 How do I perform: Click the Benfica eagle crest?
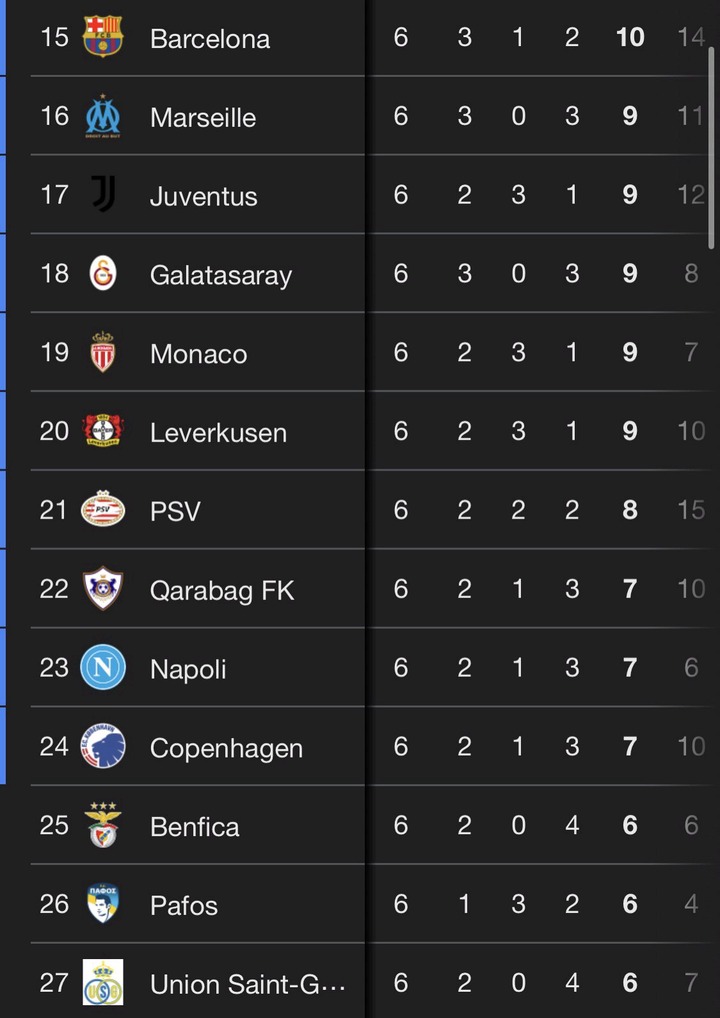coord(103,825)
